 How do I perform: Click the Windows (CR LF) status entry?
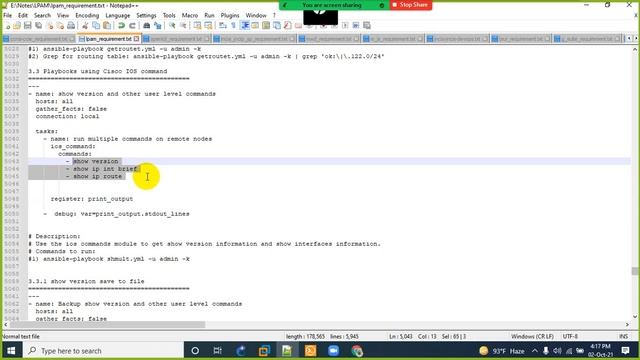[532, 336]
